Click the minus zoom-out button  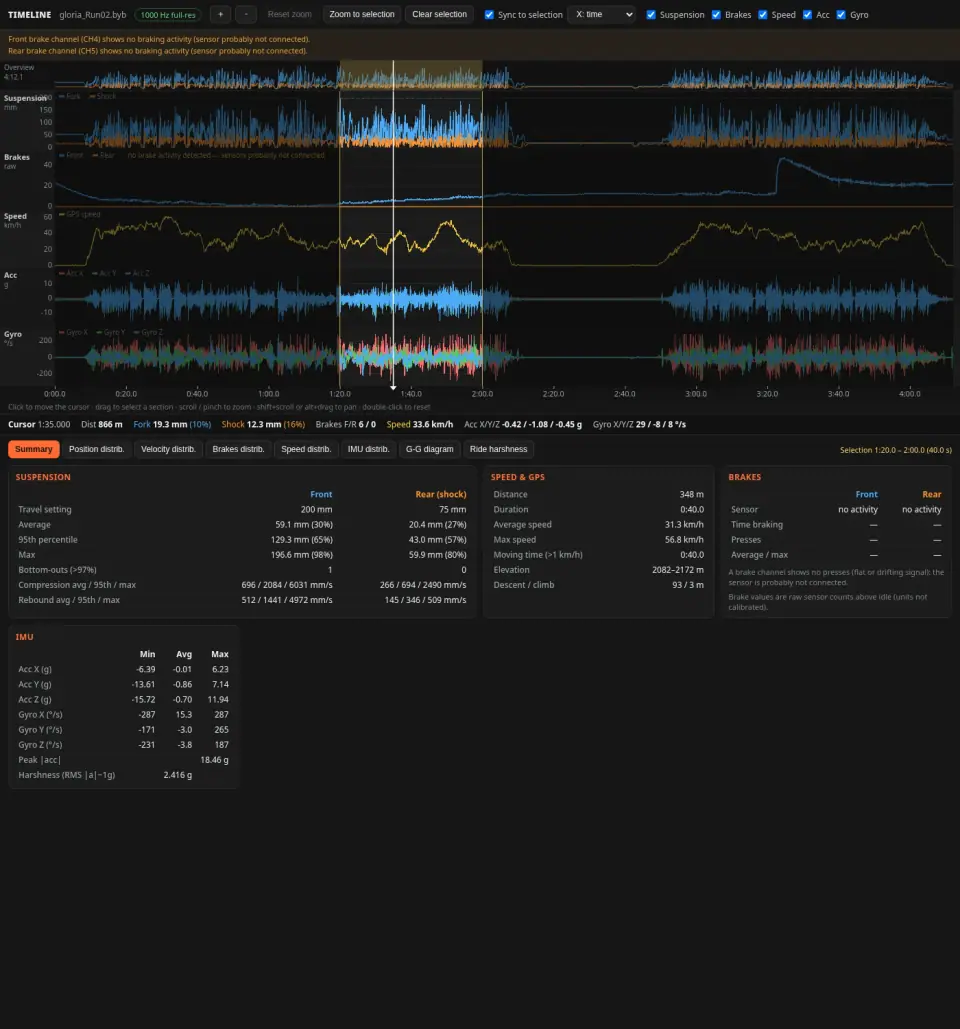point(246,14)
